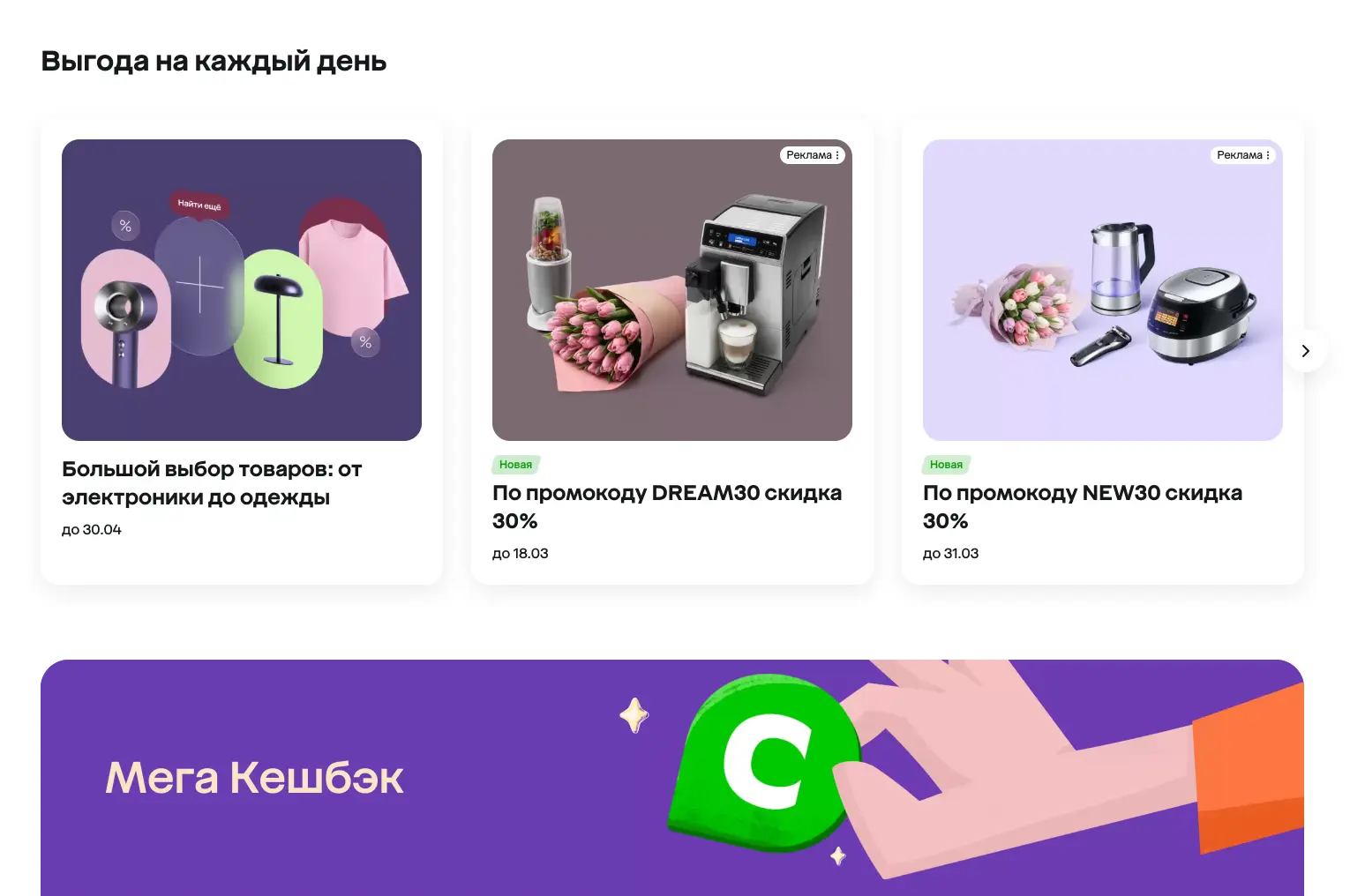Open the three-dot menu on the NEW30 ad label
Viewport: 1350px width, 896px height.
(x=1268, y=155)
